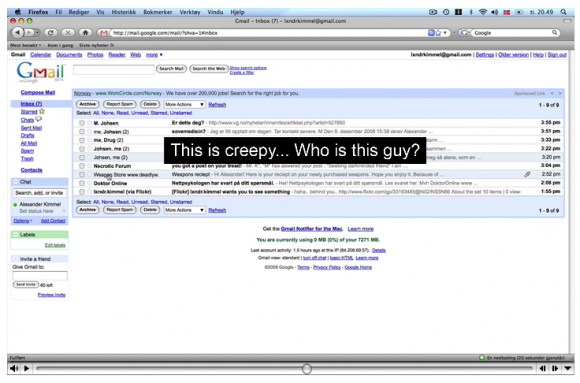Show previous sponsored link arrow

click(552, 93)
